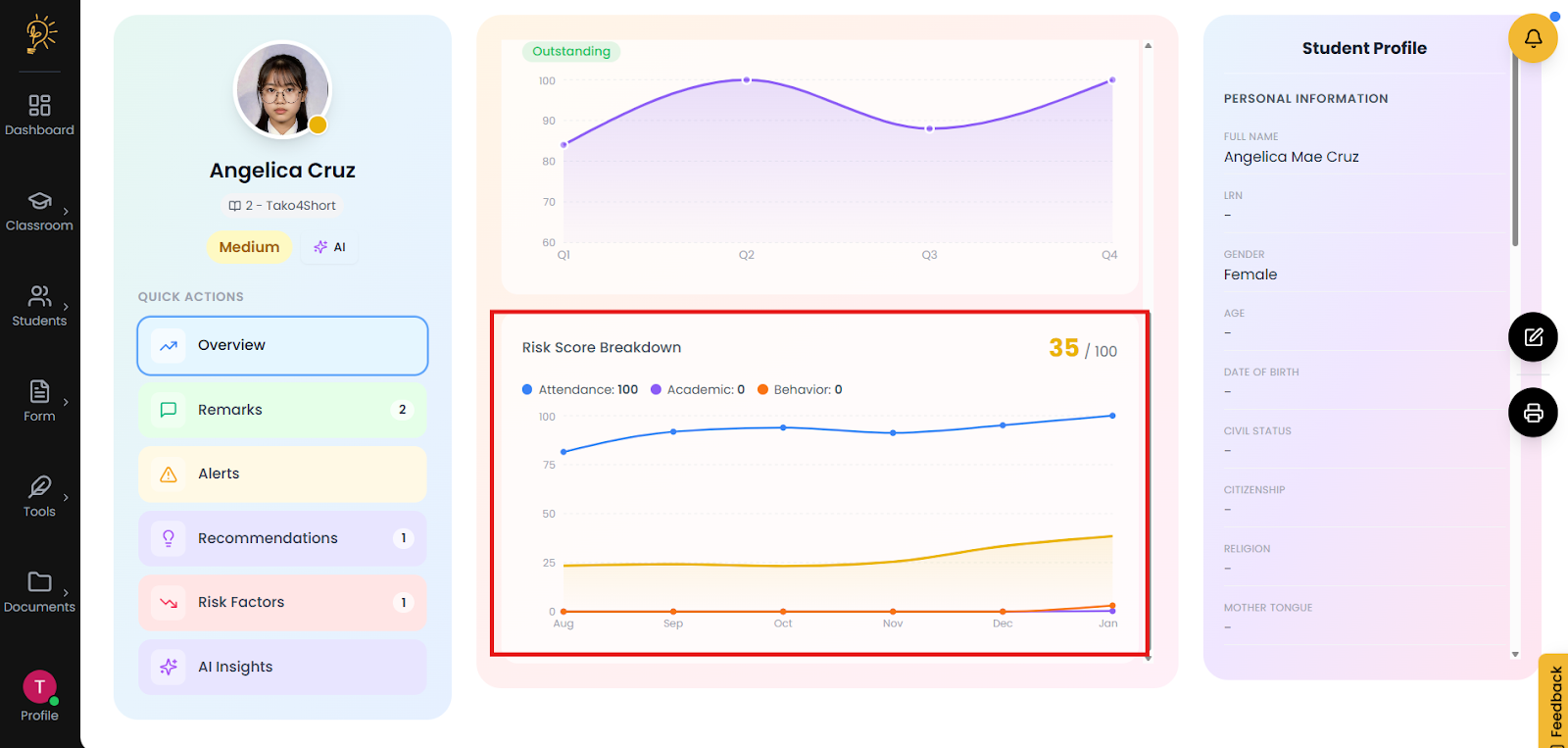
Task: Click the AI badge button
Action: (x=330, y=247)
